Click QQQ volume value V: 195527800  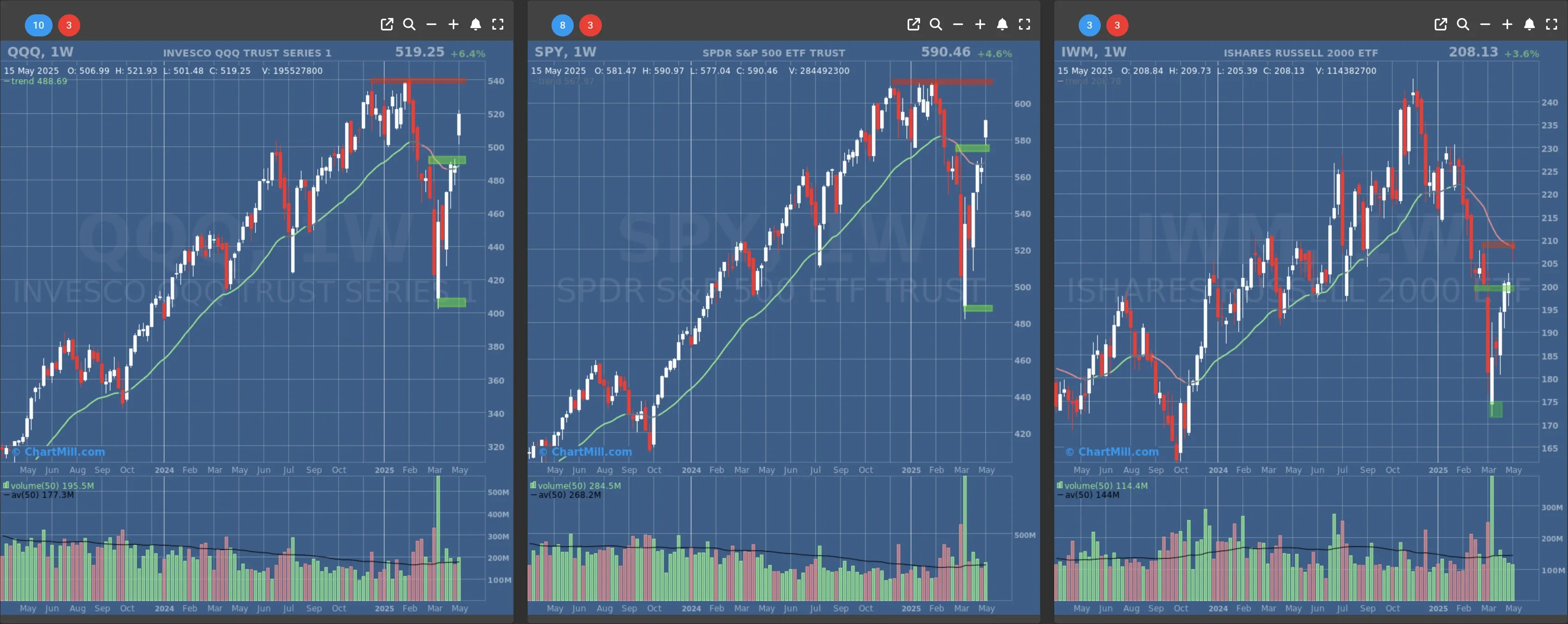click(x=292, y=71)
